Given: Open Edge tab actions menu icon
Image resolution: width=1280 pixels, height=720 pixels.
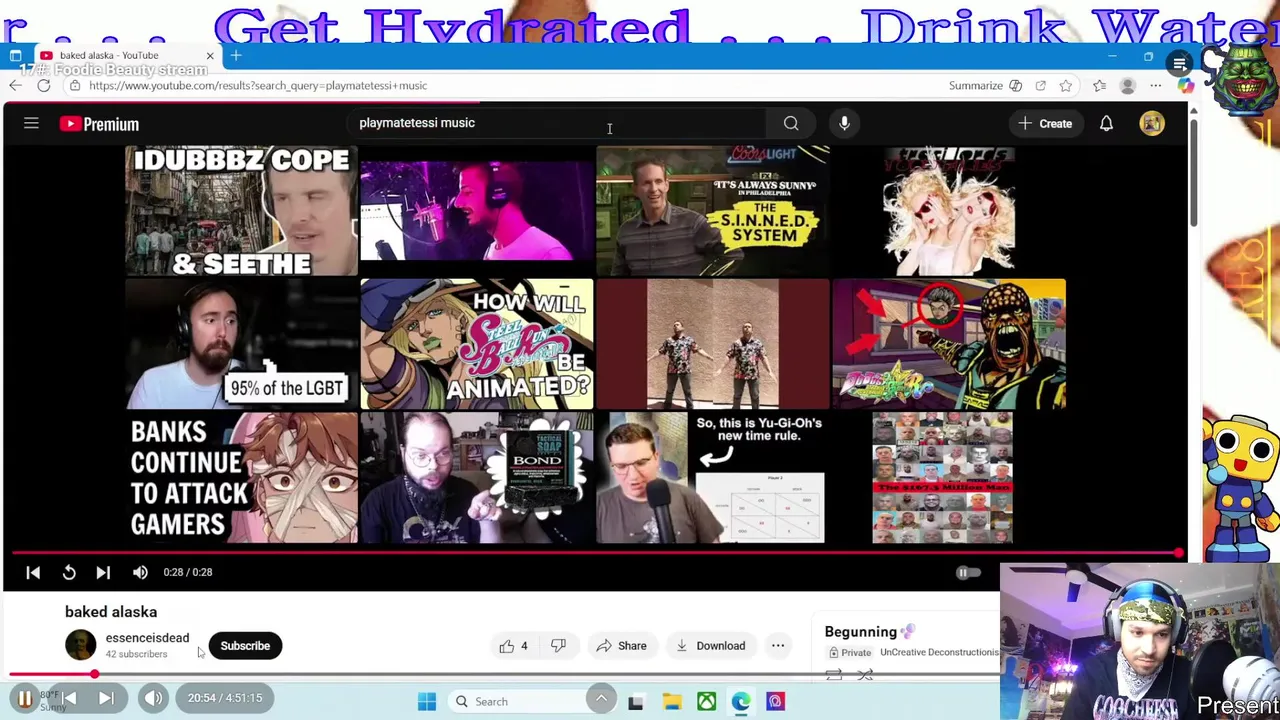Looking at the screenshot, I should (x=15, y=56).
